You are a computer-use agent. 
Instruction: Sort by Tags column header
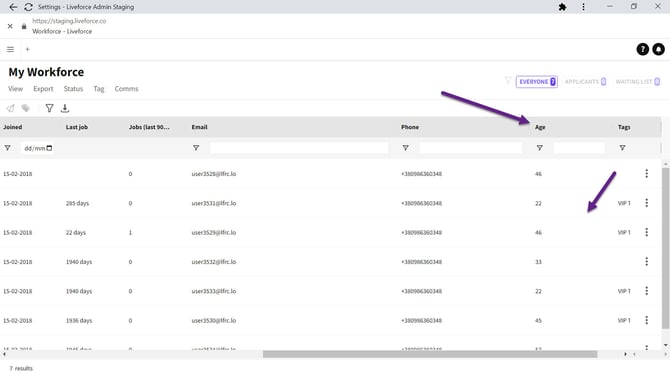point(624,127)
